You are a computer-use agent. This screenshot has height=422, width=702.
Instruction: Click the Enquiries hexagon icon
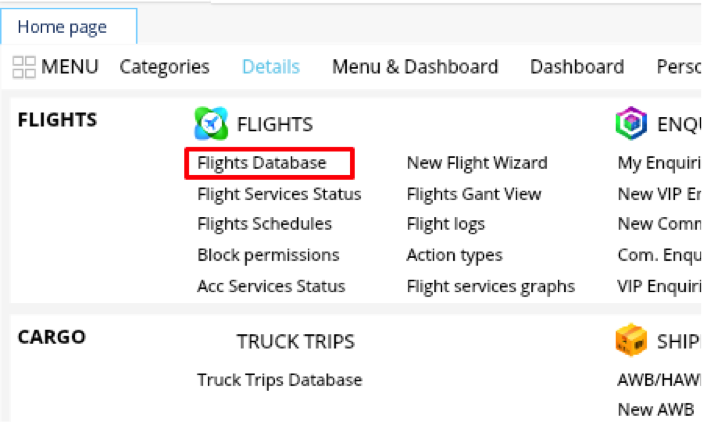631,123
